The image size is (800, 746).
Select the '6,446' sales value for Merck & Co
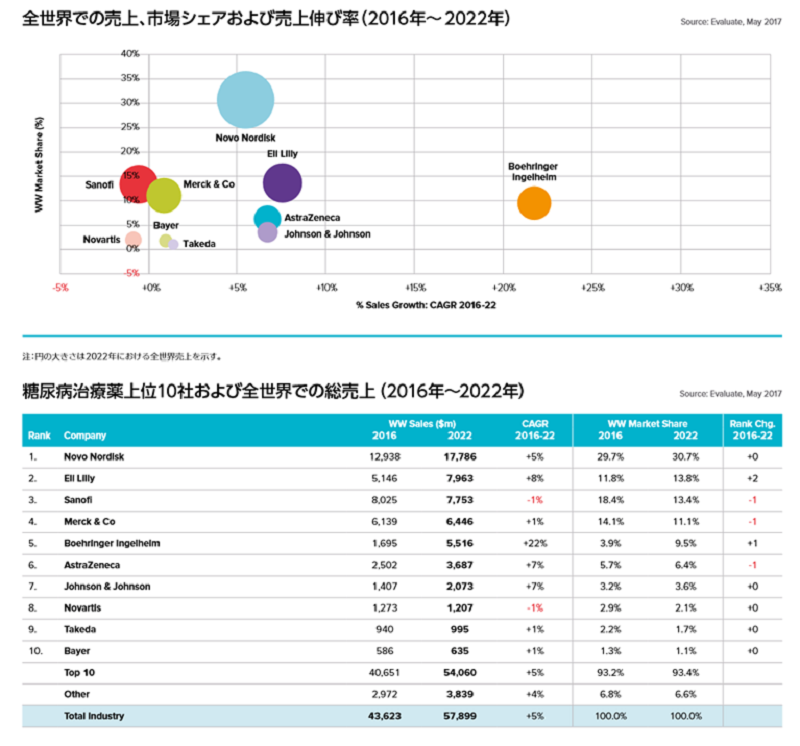pyautogui.click(x=460, y=521)
